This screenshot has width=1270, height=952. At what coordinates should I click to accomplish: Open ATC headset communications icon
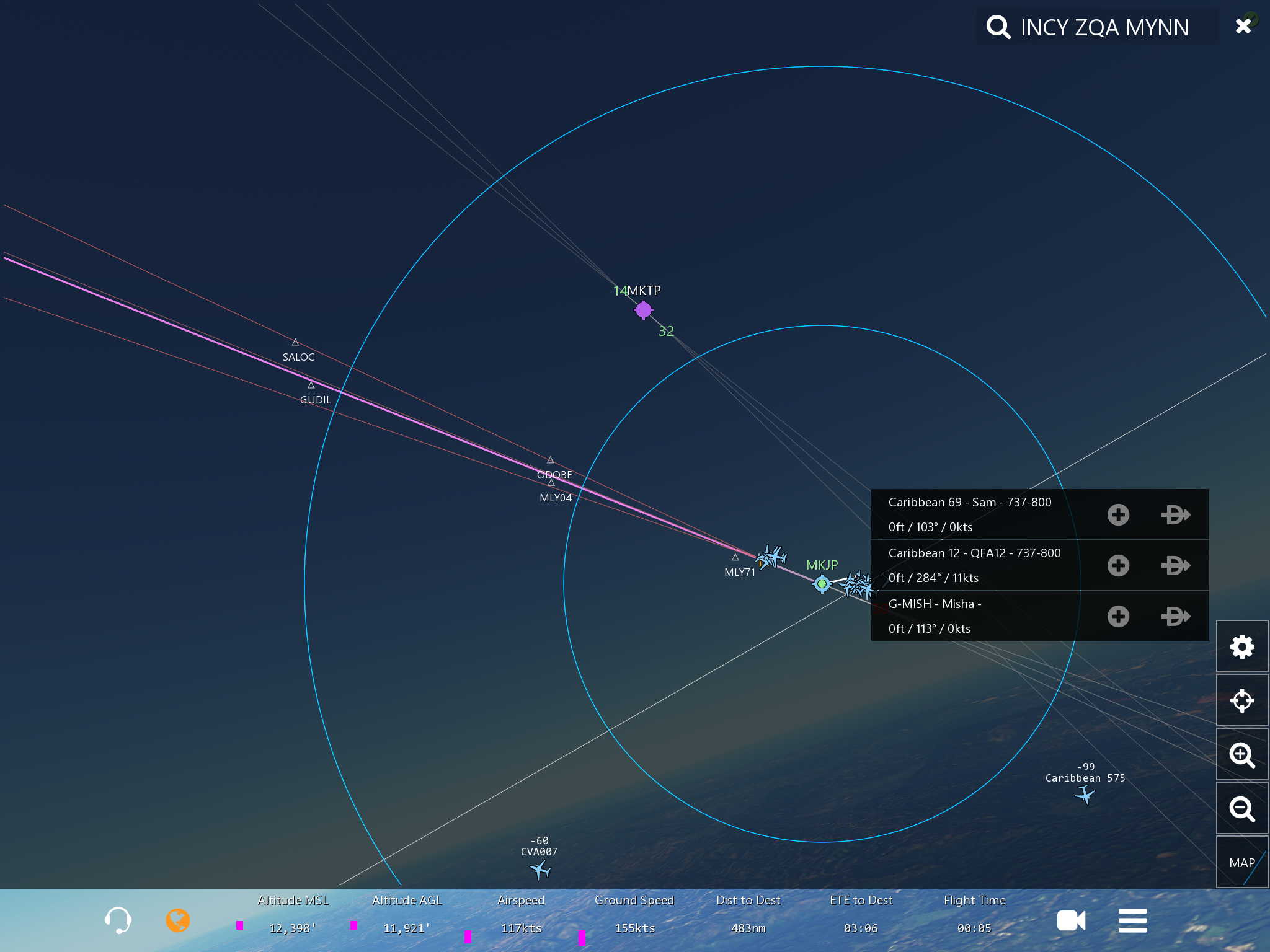pos(118,920)
